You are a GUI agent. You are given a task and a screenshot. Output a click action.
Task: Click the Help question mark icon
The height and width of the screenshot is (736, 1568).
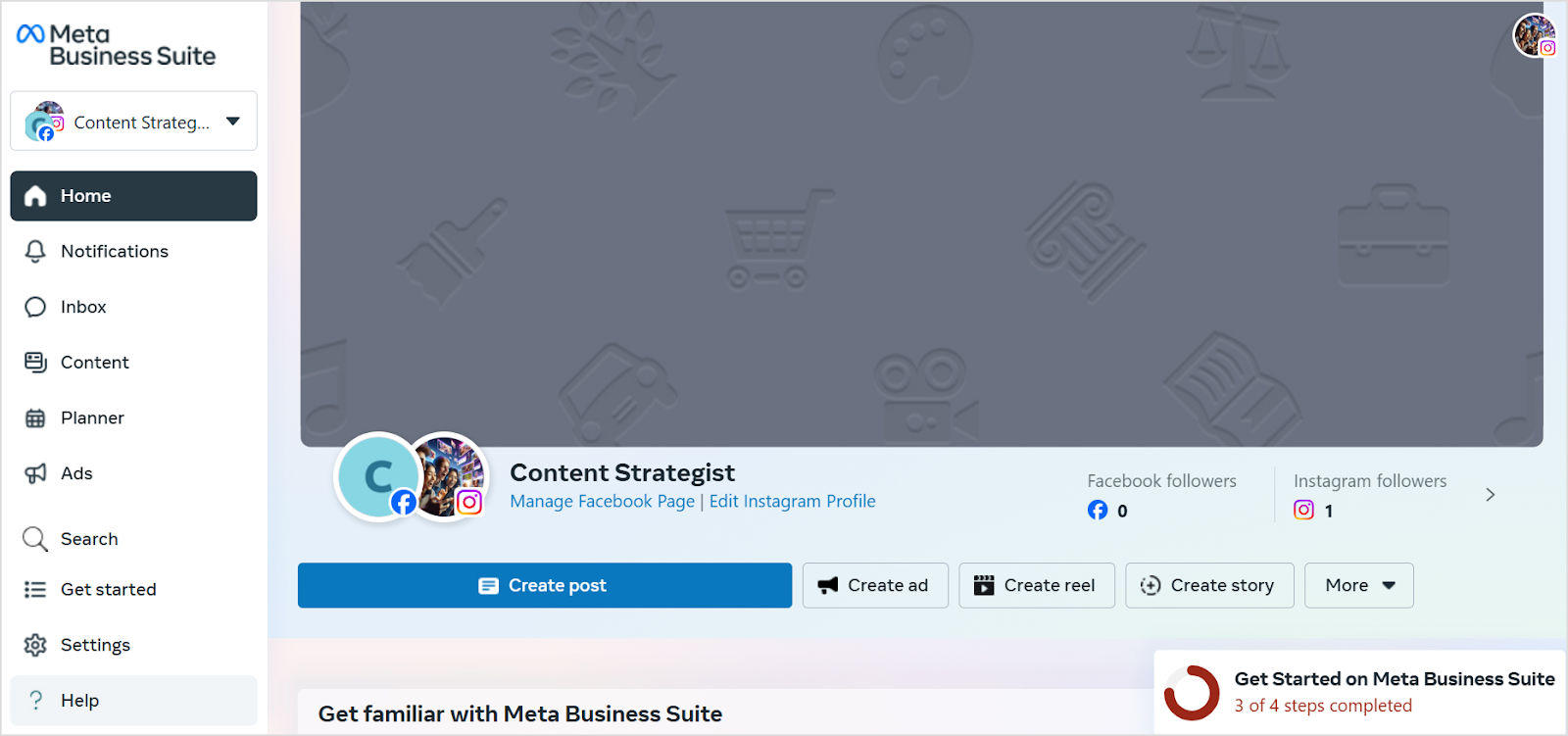coord(36,700)
